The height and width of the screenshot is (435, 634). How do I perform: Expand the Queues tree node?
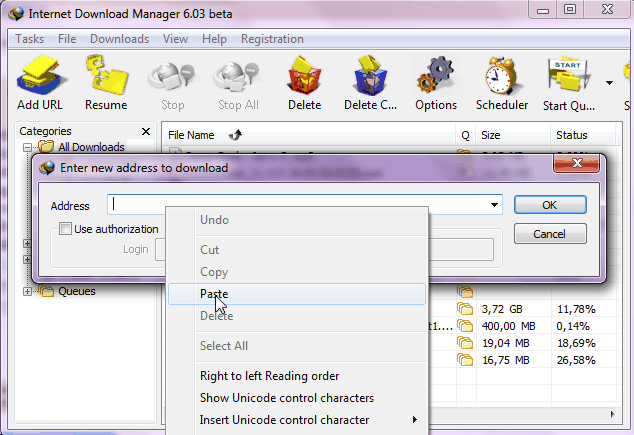[27, 291]
